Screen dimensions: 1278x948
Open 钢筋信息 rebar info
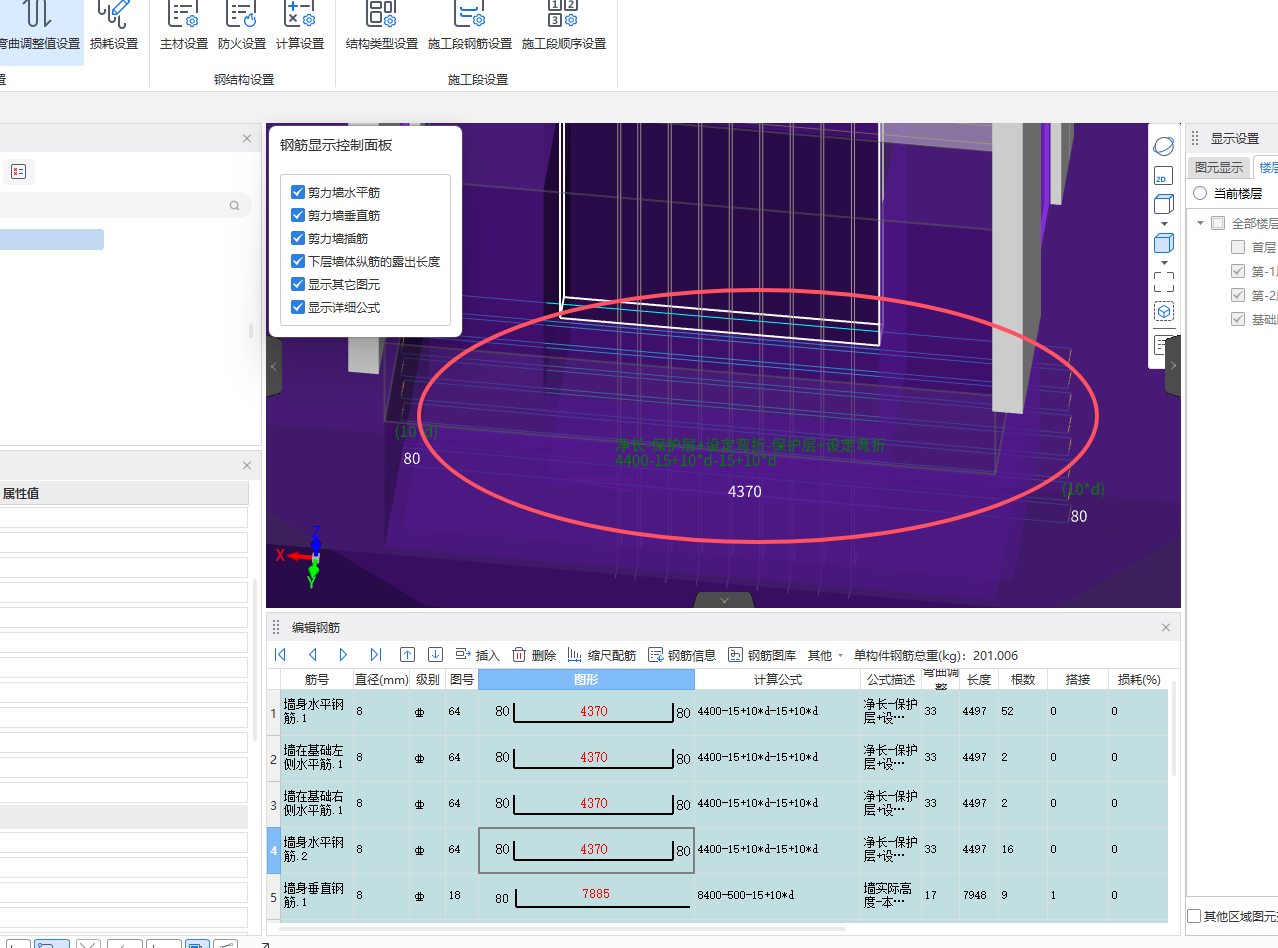[682, 656]
